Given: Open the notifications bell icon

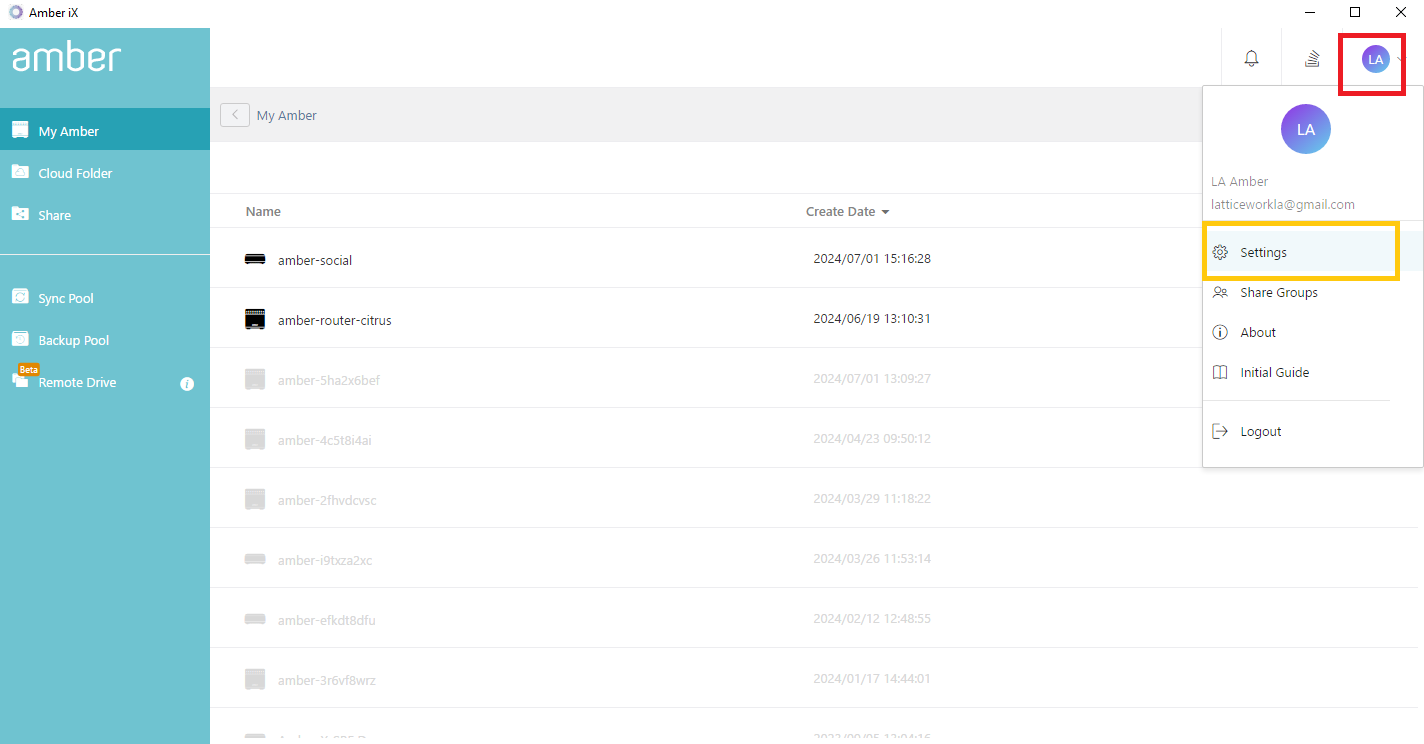Looking at the screenshot, I should point(1251,59).
